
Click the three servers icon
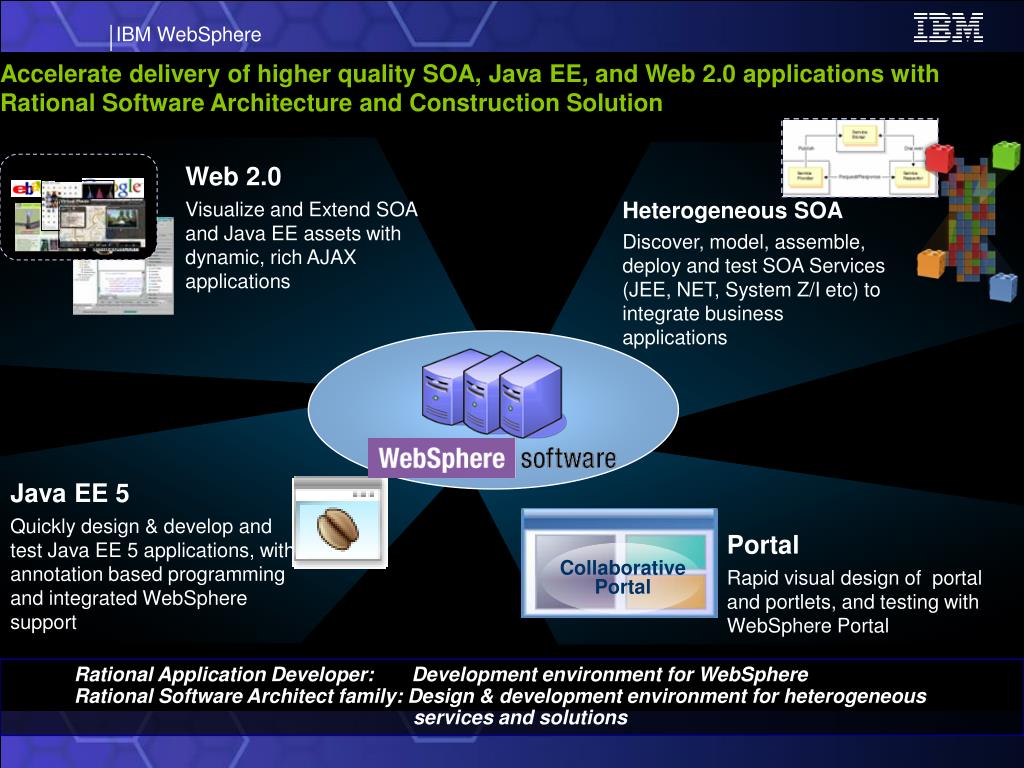point(492,393)
